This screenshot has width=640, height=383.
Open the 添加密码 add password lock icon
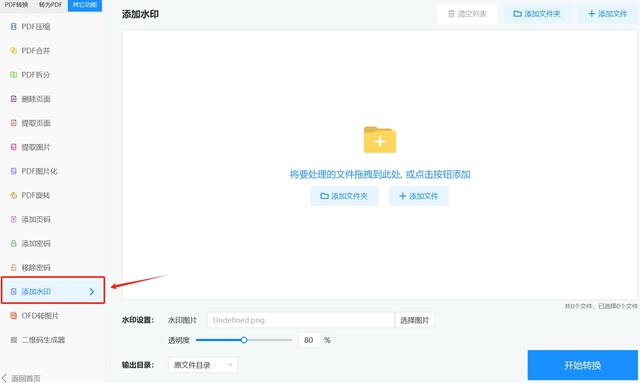(13, 243)
